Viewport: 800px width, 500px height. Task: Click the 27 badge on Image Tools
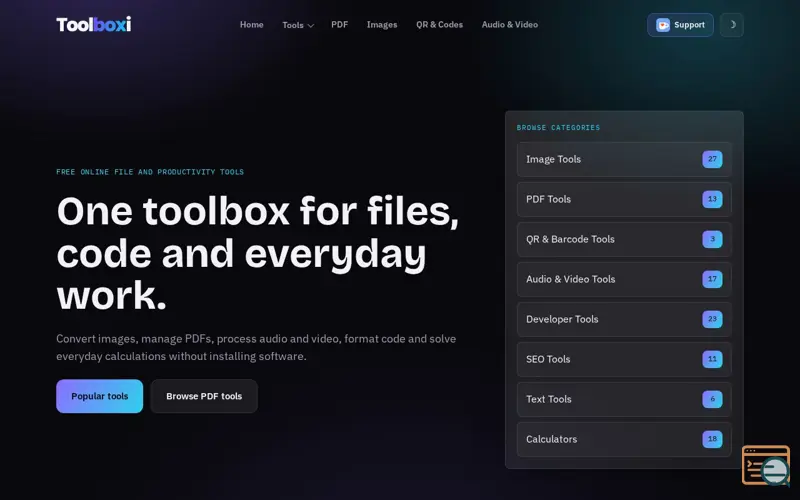click(x=712, y=159)
